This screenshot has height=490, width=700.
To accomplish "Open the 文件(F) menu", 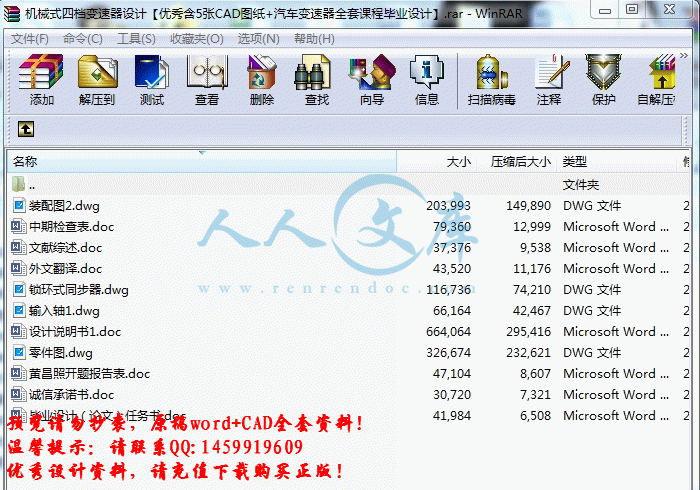I will (x=29, y=39).
